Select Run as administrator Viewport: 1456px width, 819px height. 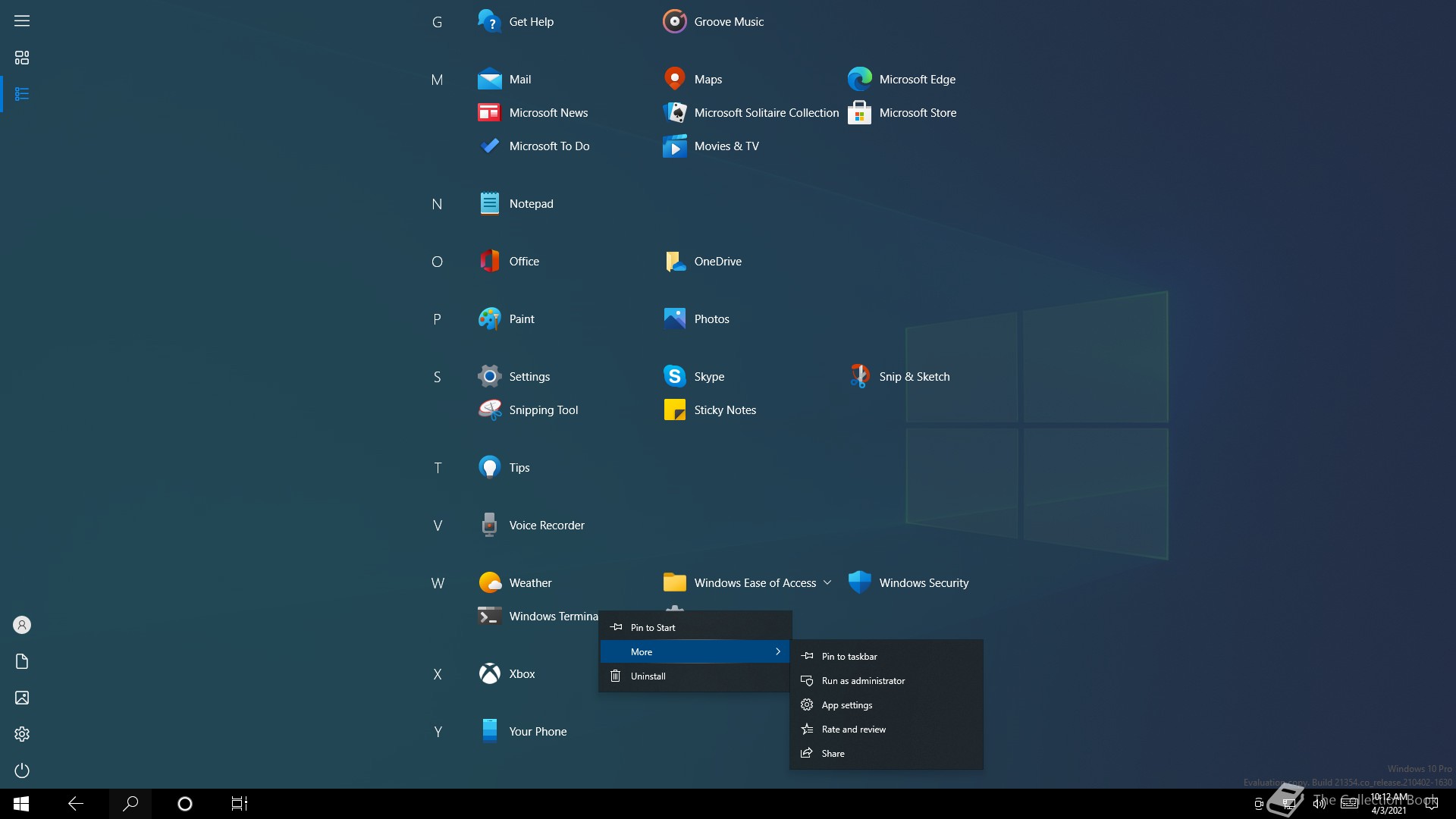point(886,680)
